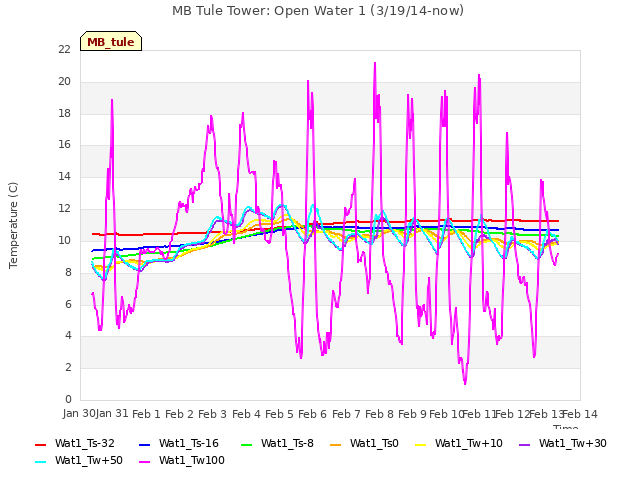Click the blue Wat1_Ts-16 legend swatch
Screen dimensions: 640x480
(x=145, y=444)
